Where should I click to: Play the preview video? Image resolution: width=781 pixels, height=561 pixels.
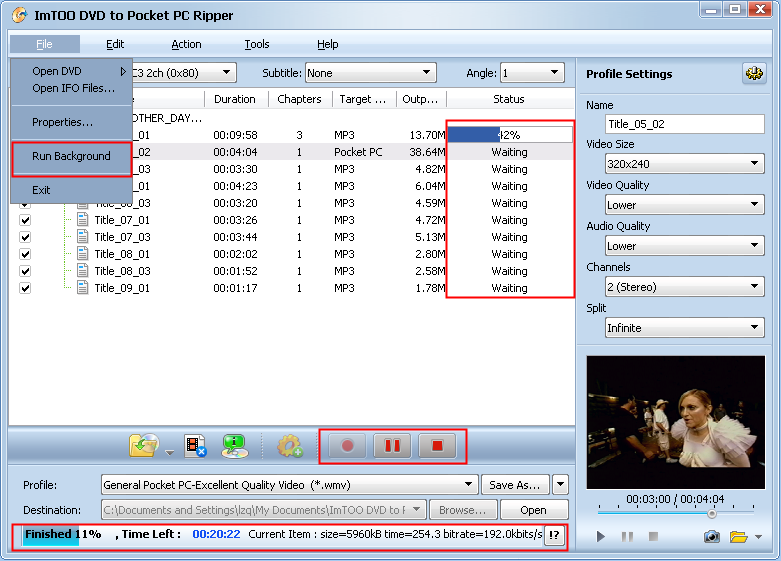[601, 536]
